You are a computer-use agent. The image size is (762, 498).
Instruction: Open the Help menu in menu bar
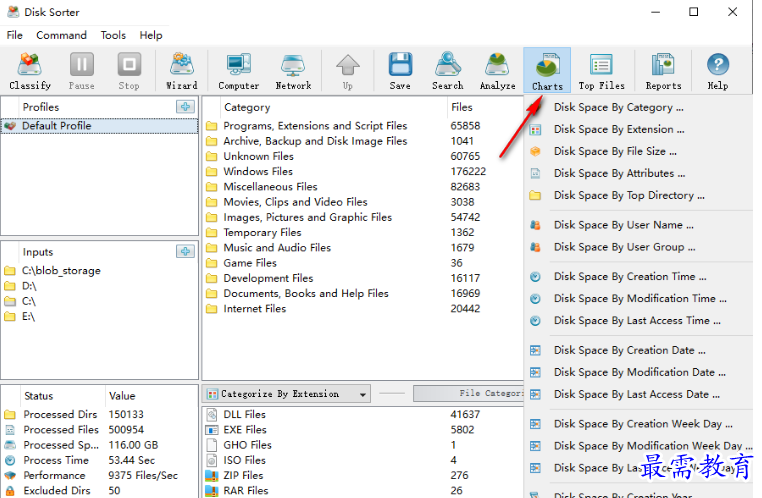151,35
